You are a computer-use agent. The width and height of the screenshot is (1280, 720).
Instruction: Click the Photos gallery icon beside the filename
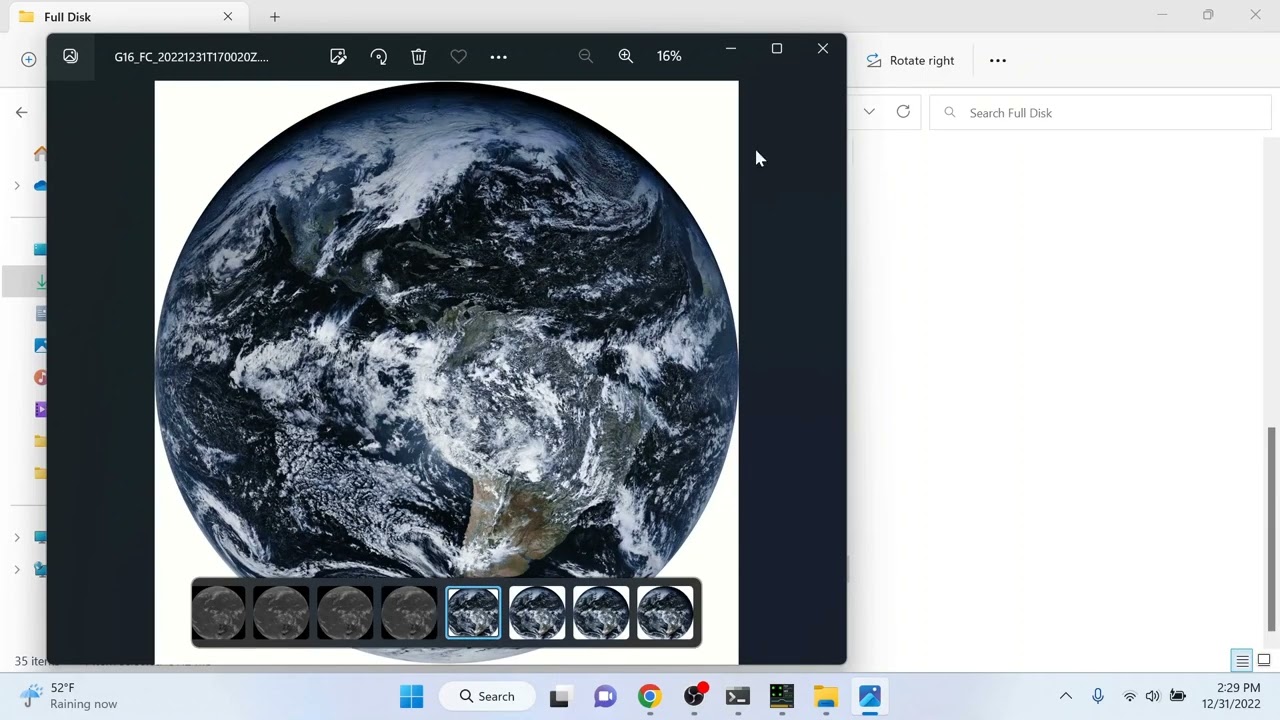tap(70, 56)
